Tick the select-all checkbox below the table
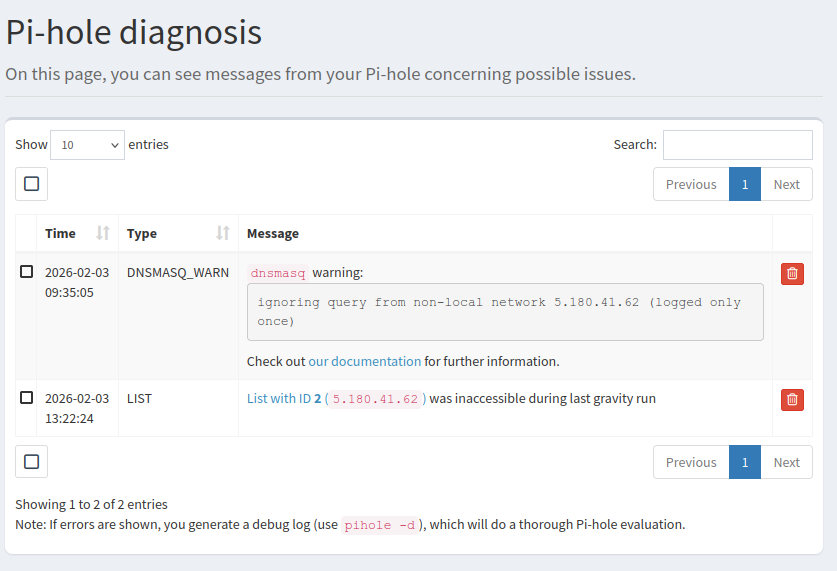Screen dimensions: 837x571 [x=31, y=462]
